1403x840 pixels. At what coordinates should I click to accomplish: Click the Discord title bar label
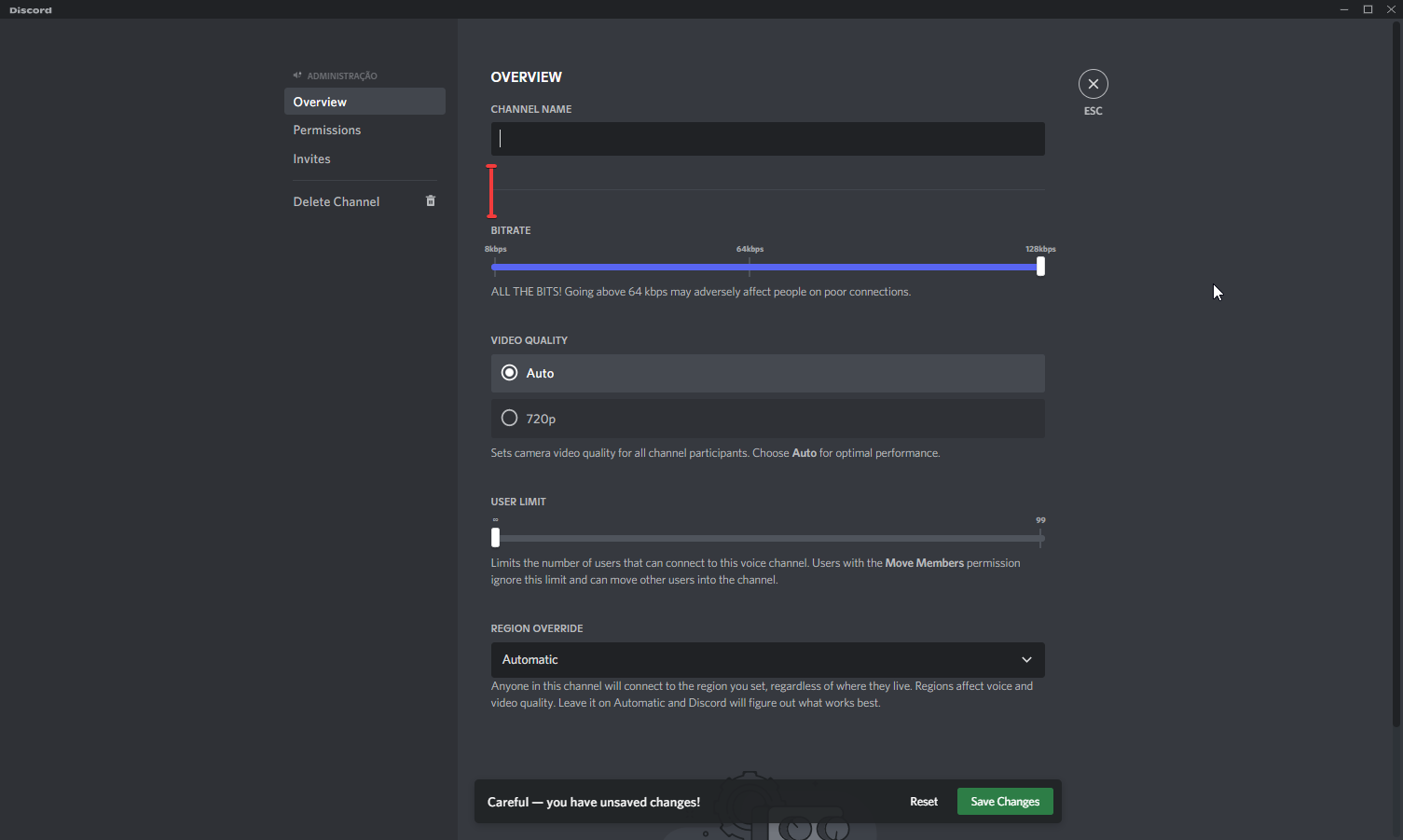[x=30, y=9]
